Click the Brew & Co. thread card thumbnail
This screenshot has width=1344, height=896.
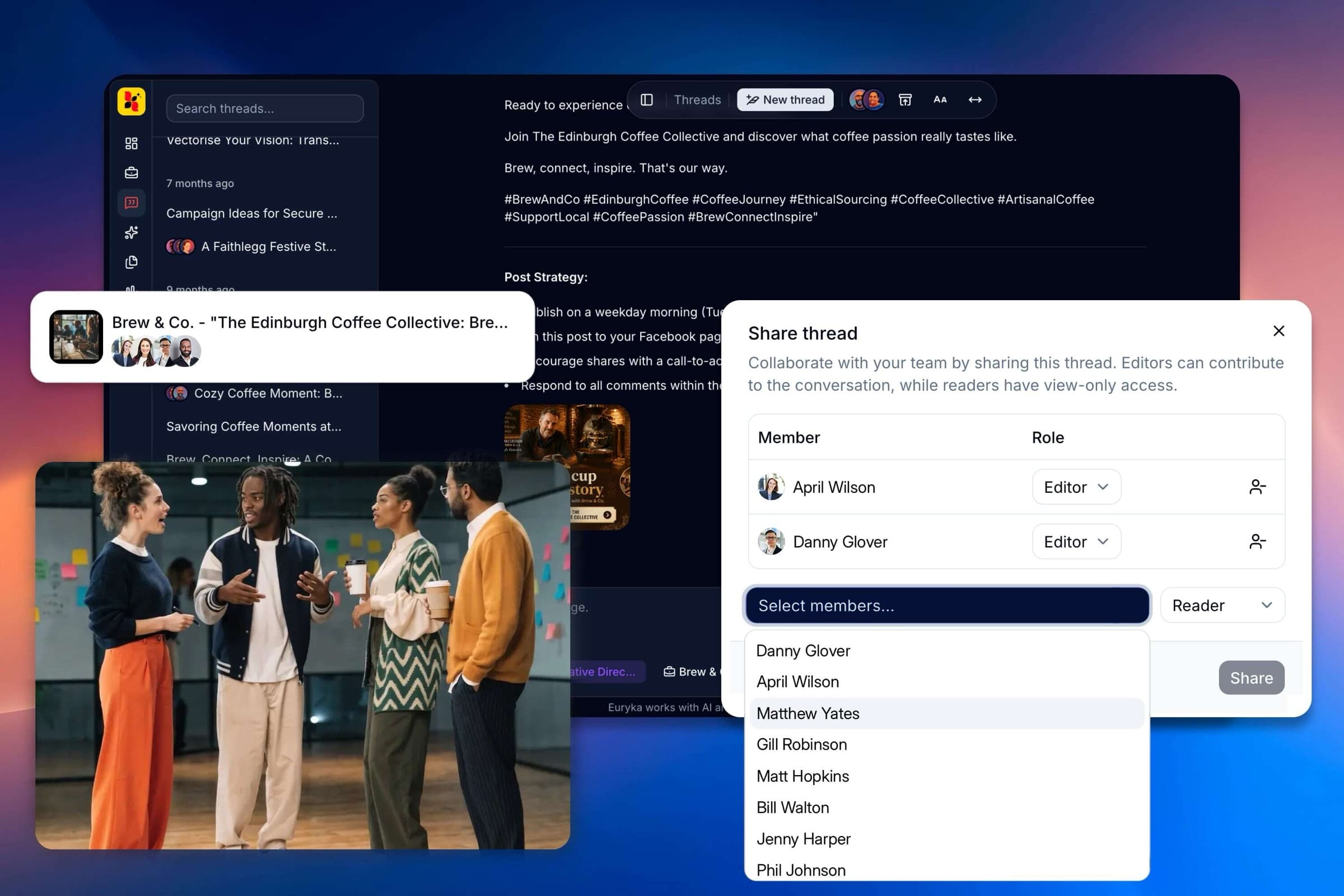coord(76,337)
